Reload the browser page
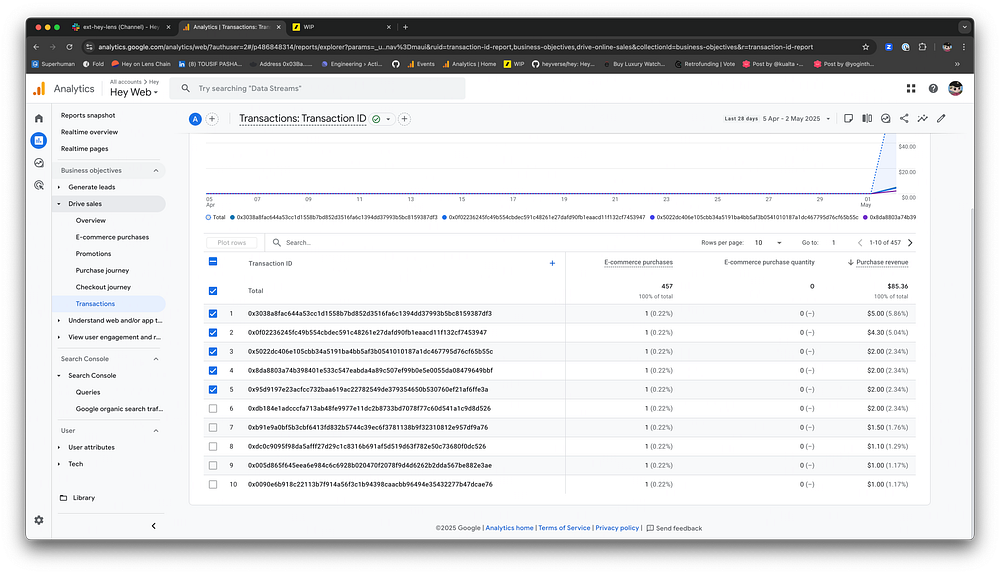The image size is (1000, 574). click(70, 47)
